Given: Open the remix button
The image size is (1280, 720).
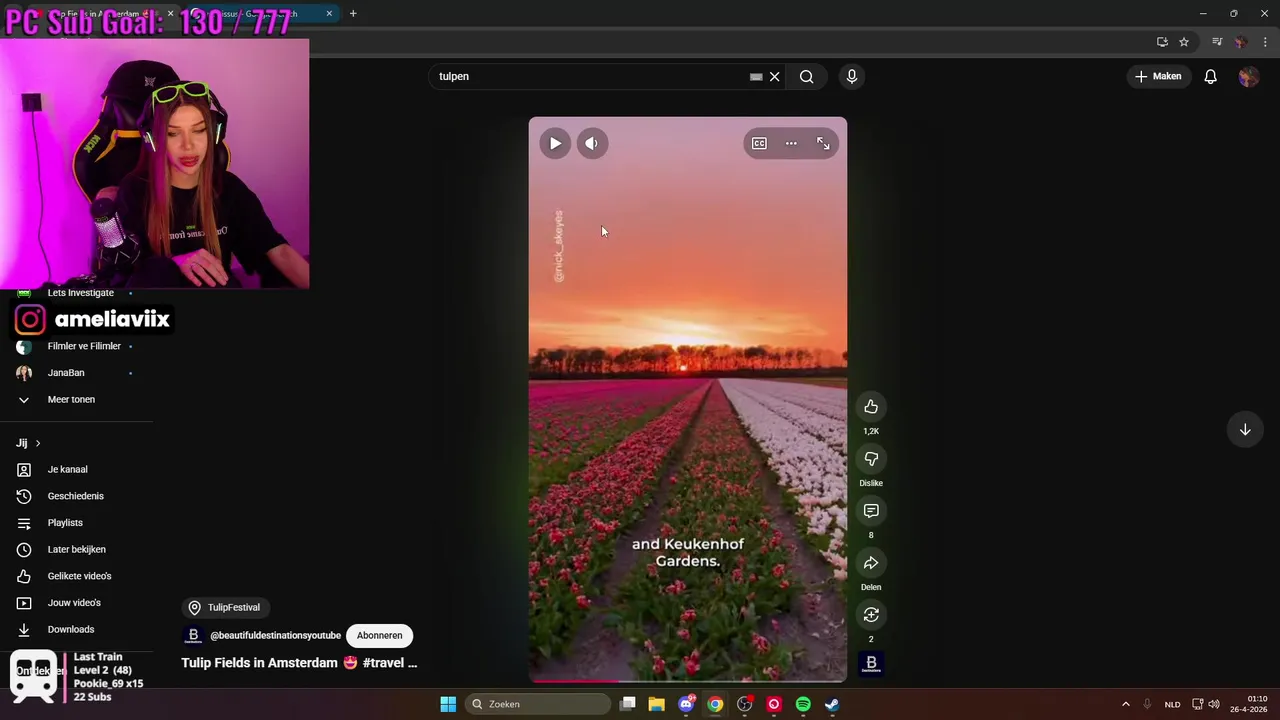Looking at the screenshot, I should click(871, 614).
